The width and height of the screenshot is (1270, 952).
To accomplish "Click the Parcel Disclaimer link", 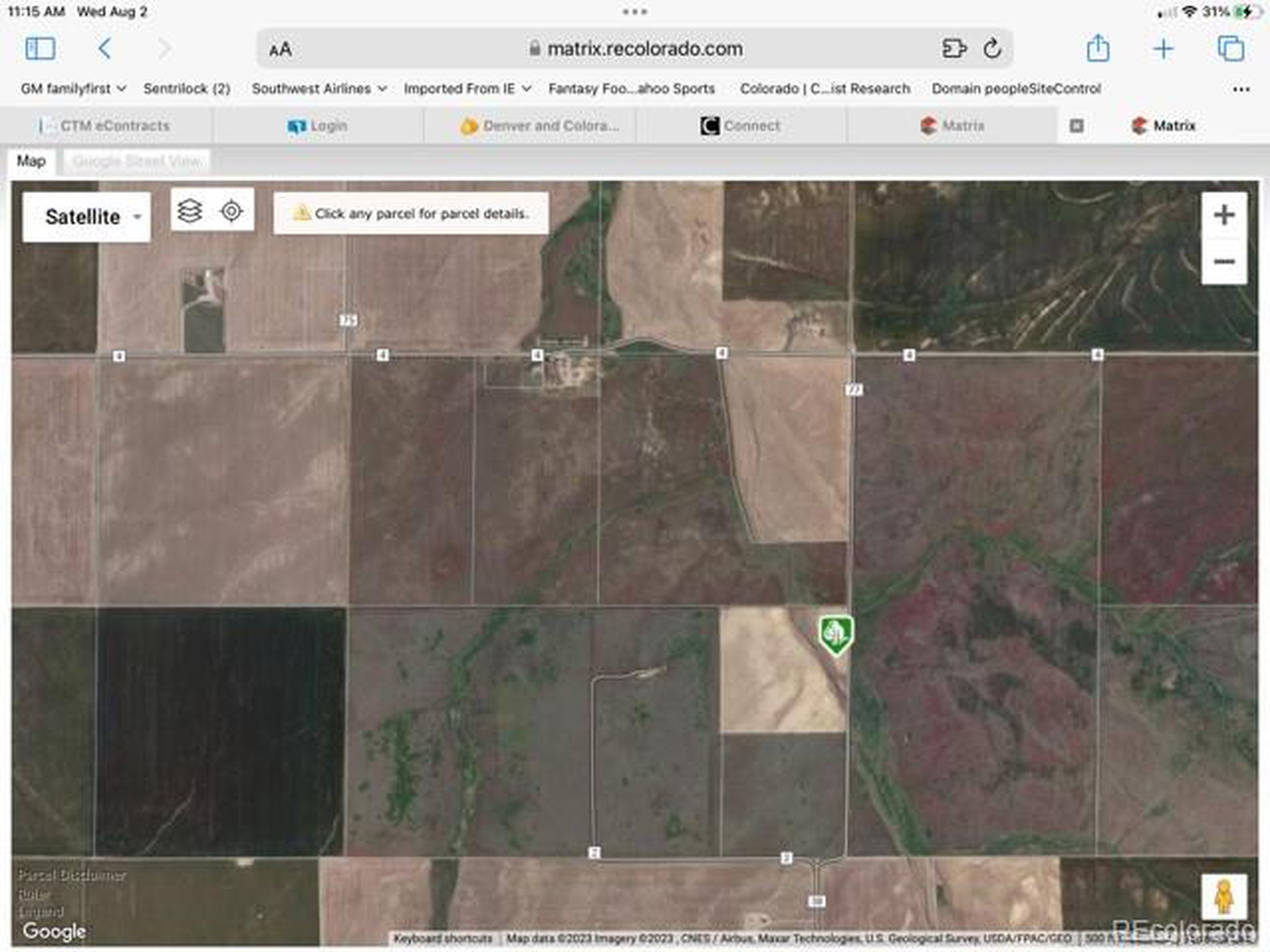I will tap(72, 875).
